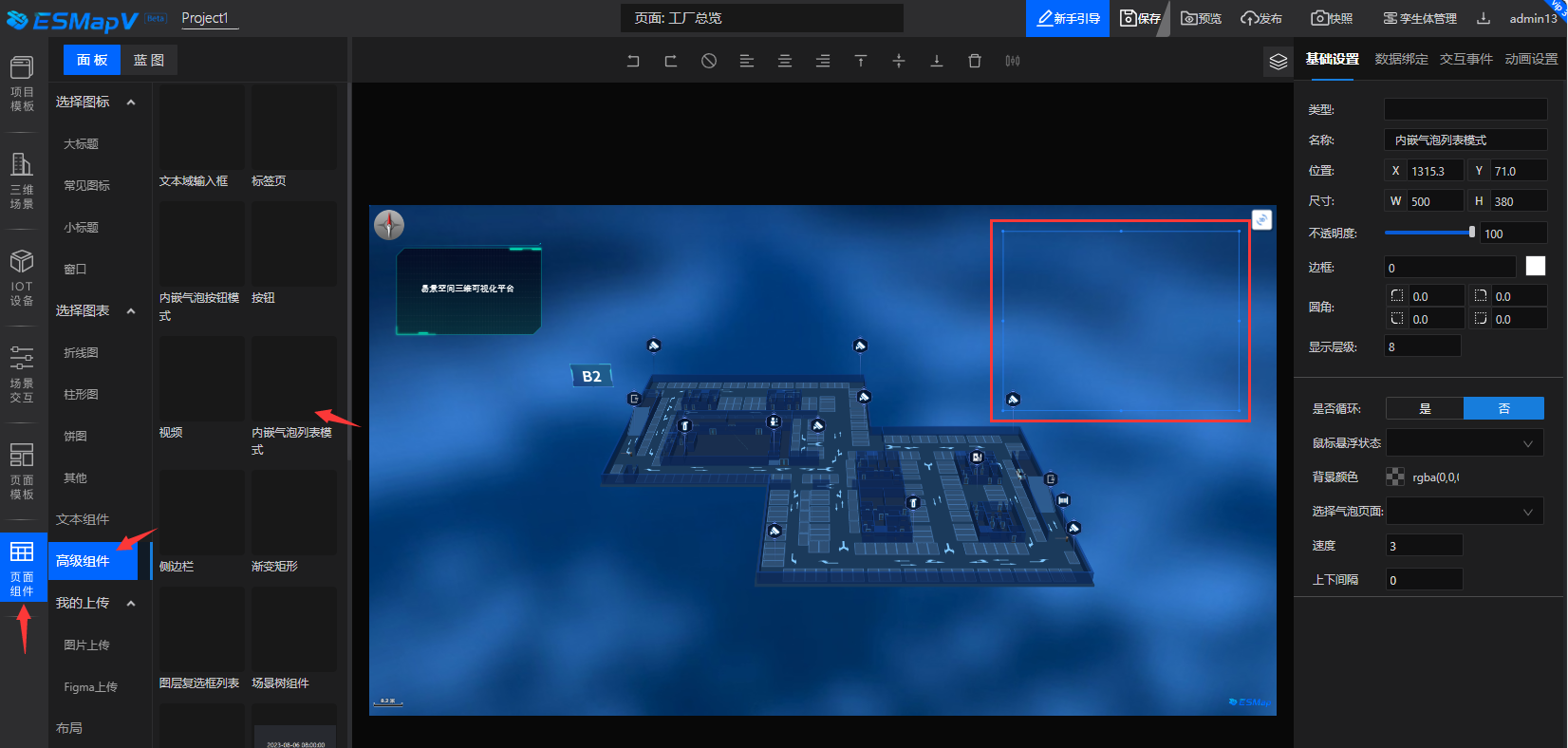Click the 保存 save button
Image resolution: width=1568 pixels, height=748 pixels.
tap(1141, 18)
